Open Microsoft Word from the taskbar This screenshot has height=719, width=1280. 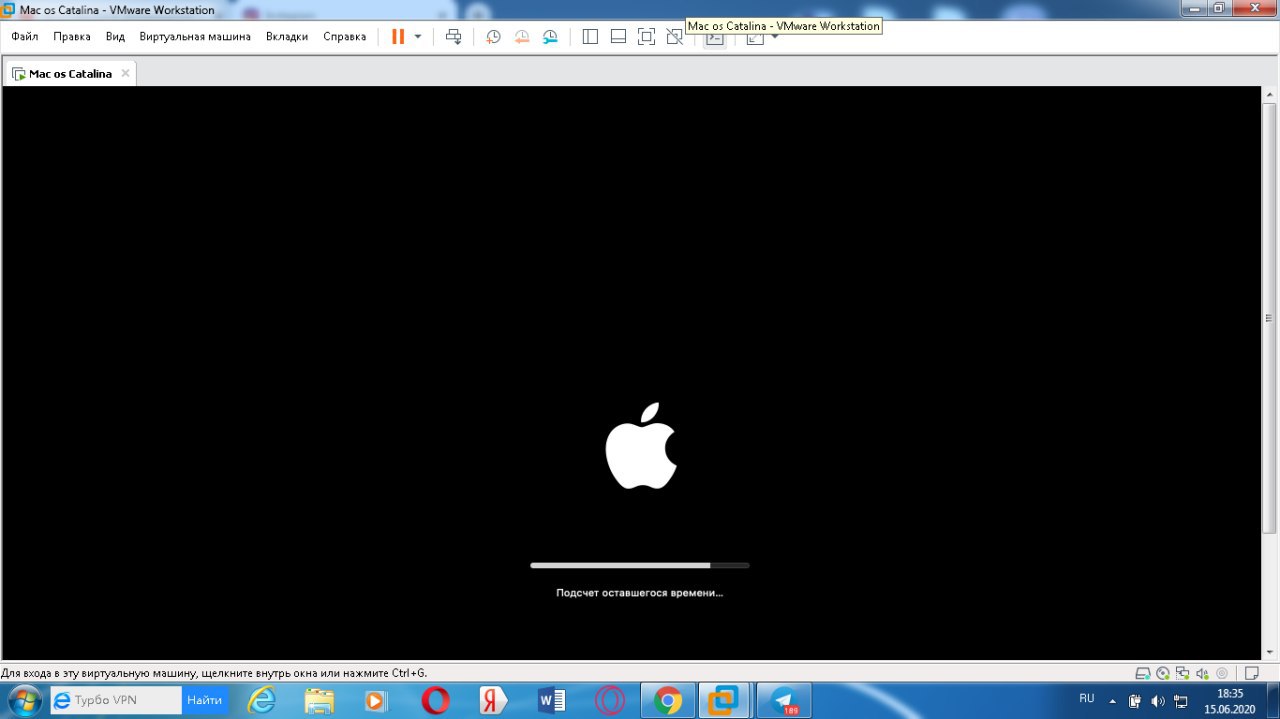pyautogui.click(x=552, y=700)
